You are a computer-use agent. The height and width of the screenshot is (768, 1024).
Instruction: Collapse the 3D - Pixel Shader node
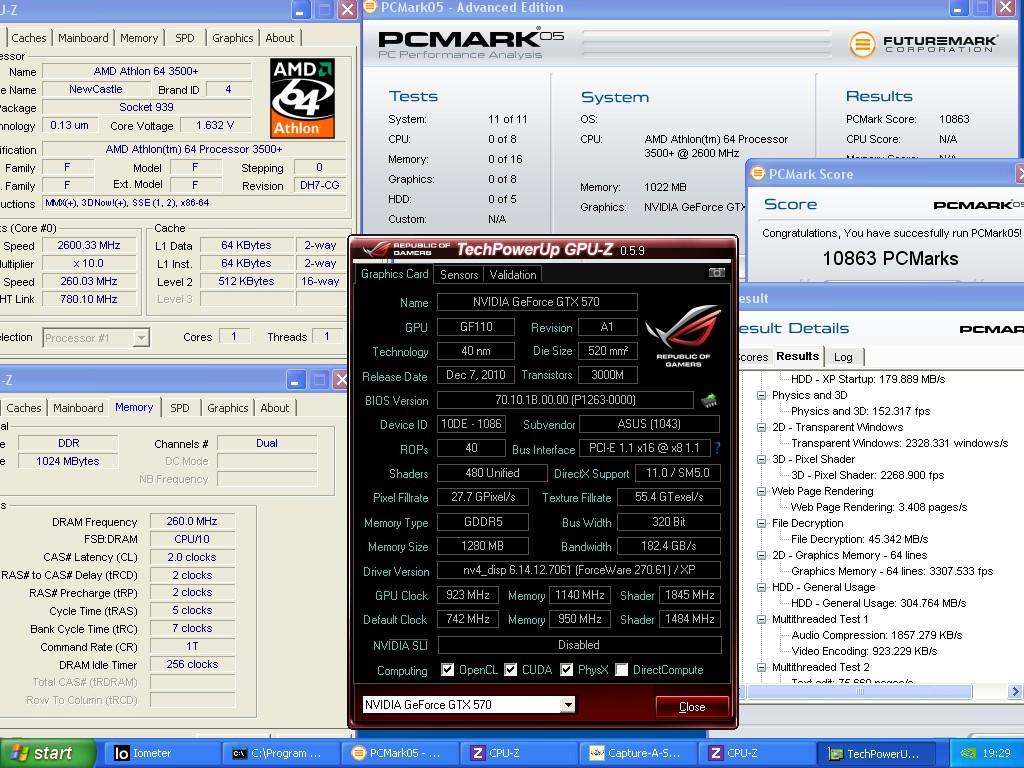[x=761, y=459]
